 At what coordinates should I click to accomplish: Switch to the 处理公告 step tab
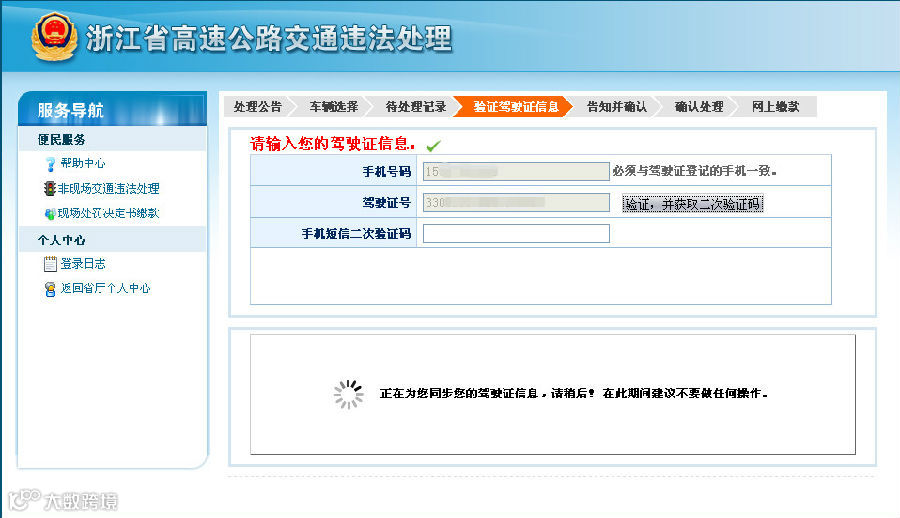click(x=258, y=107)
